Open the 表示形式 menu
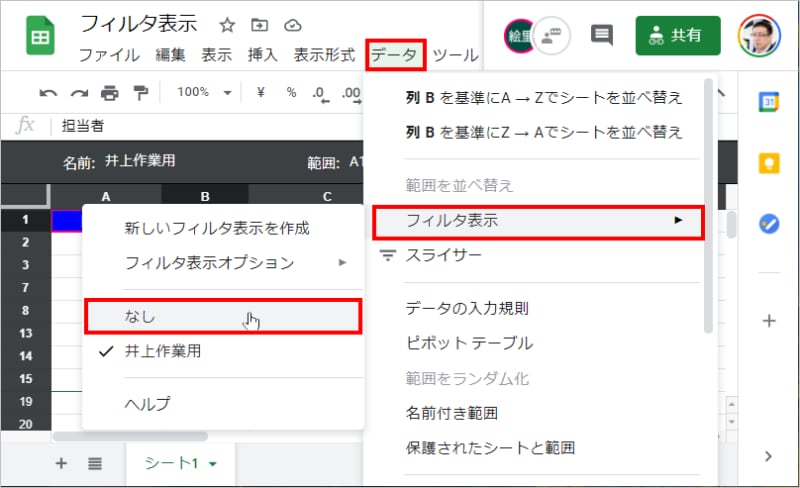The width and height of the screenshot is (800, 488). tap(324, 54)
